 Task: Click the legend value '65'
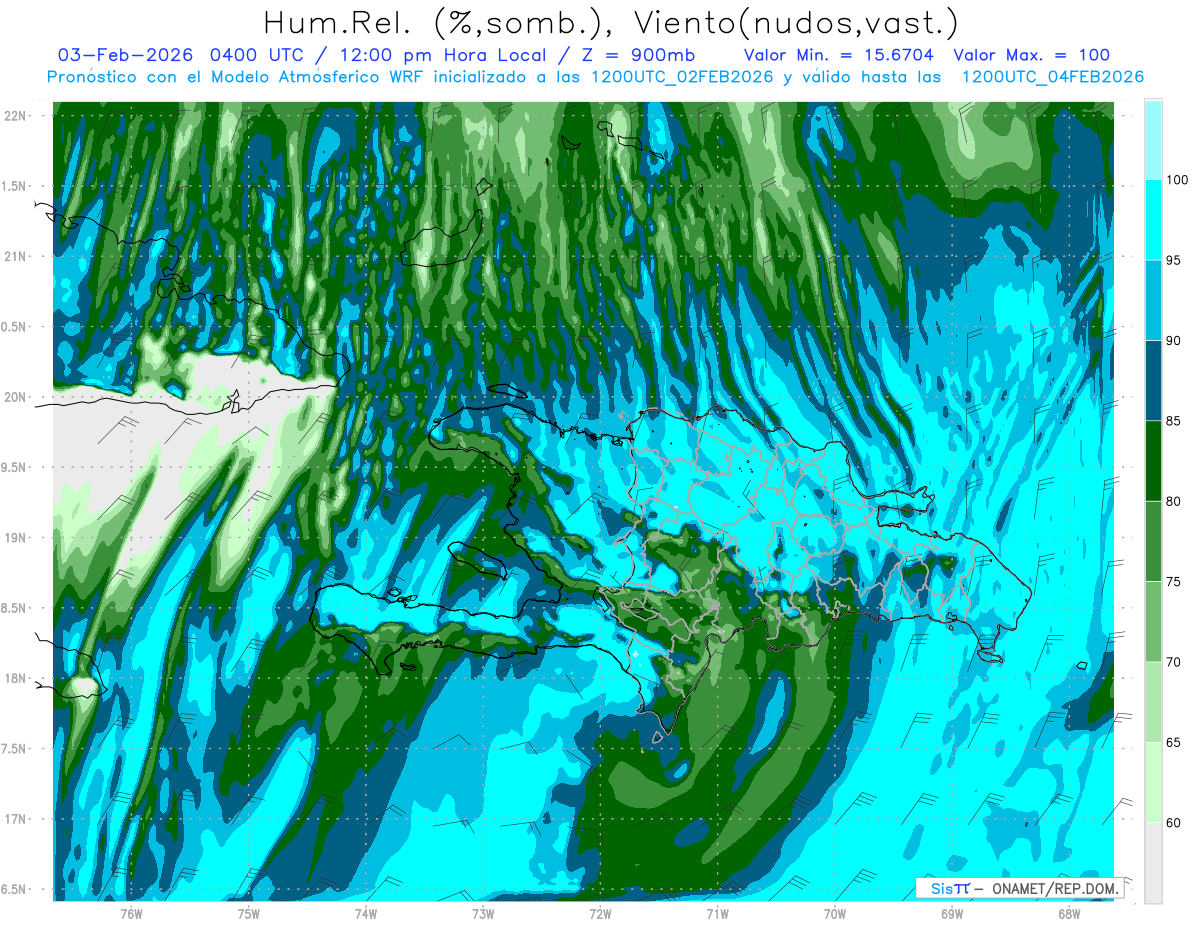[1175, 742]
